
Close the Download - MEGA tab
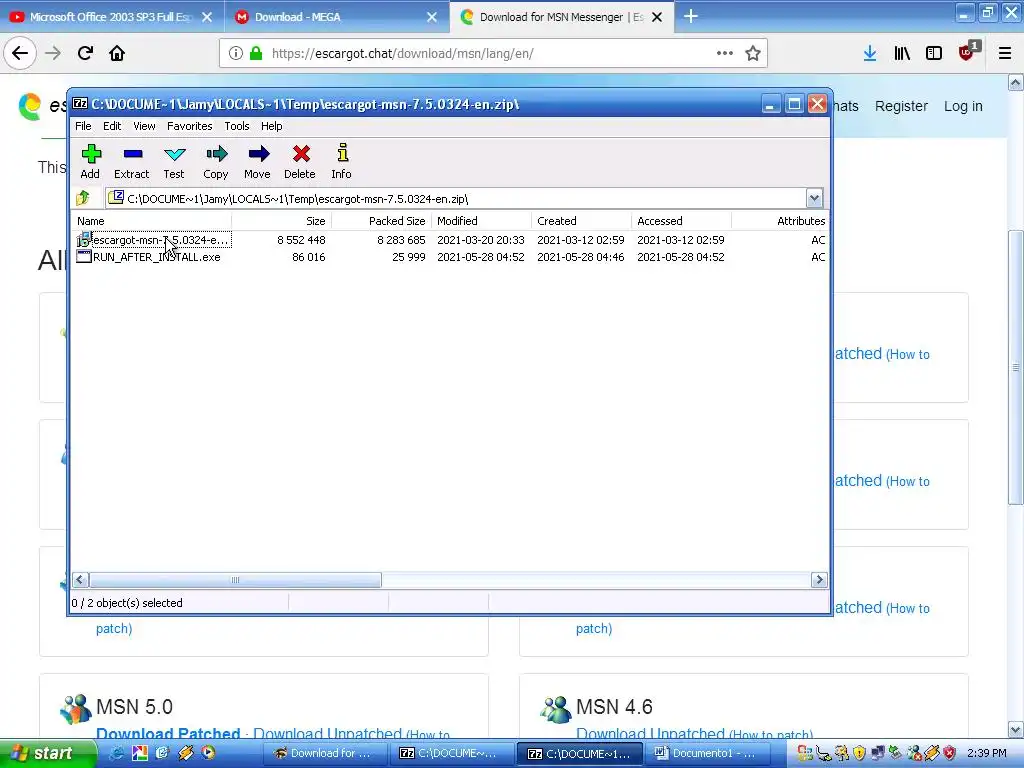click(x=432, y=17)
